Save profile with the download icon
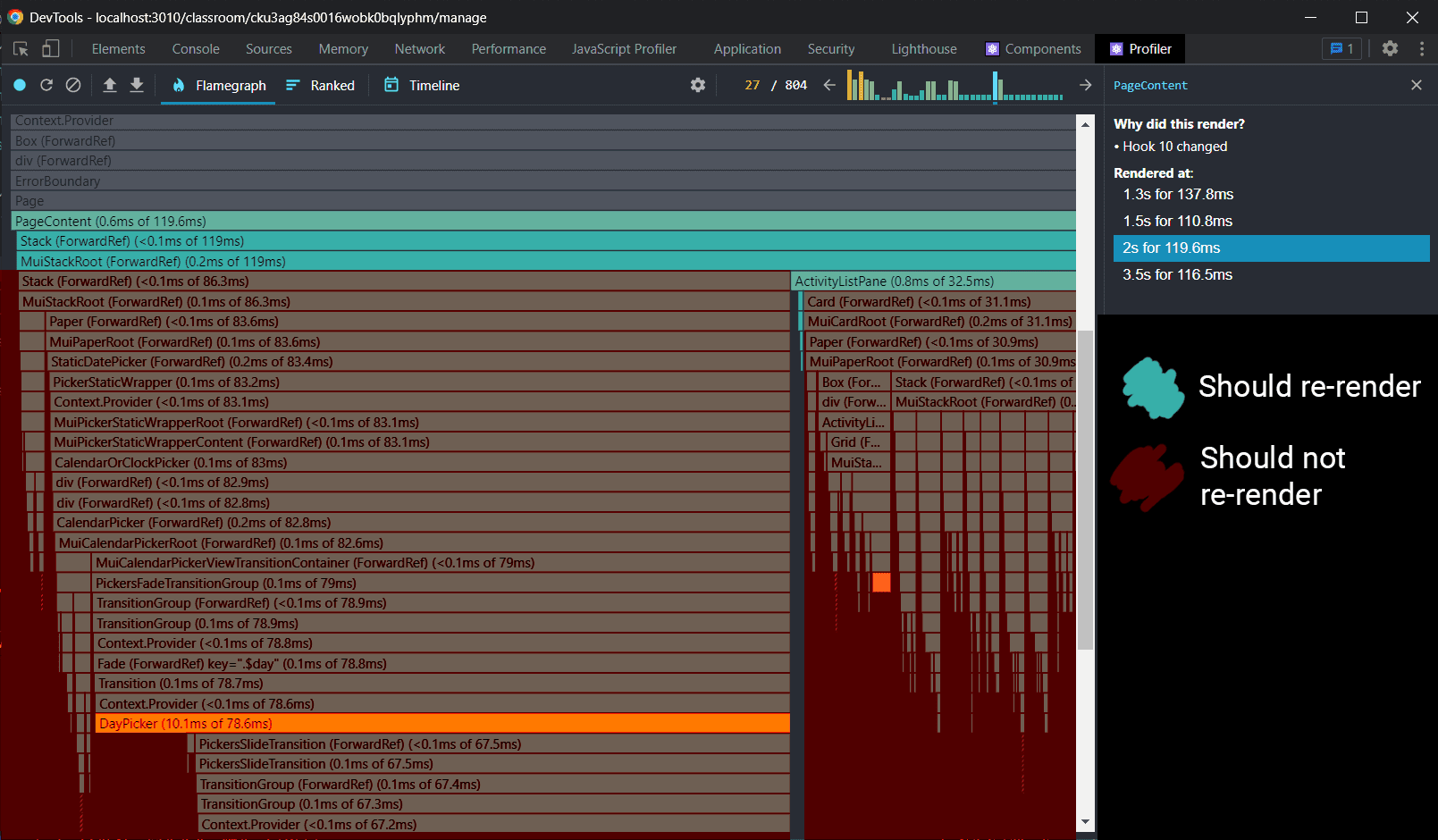 137,85
